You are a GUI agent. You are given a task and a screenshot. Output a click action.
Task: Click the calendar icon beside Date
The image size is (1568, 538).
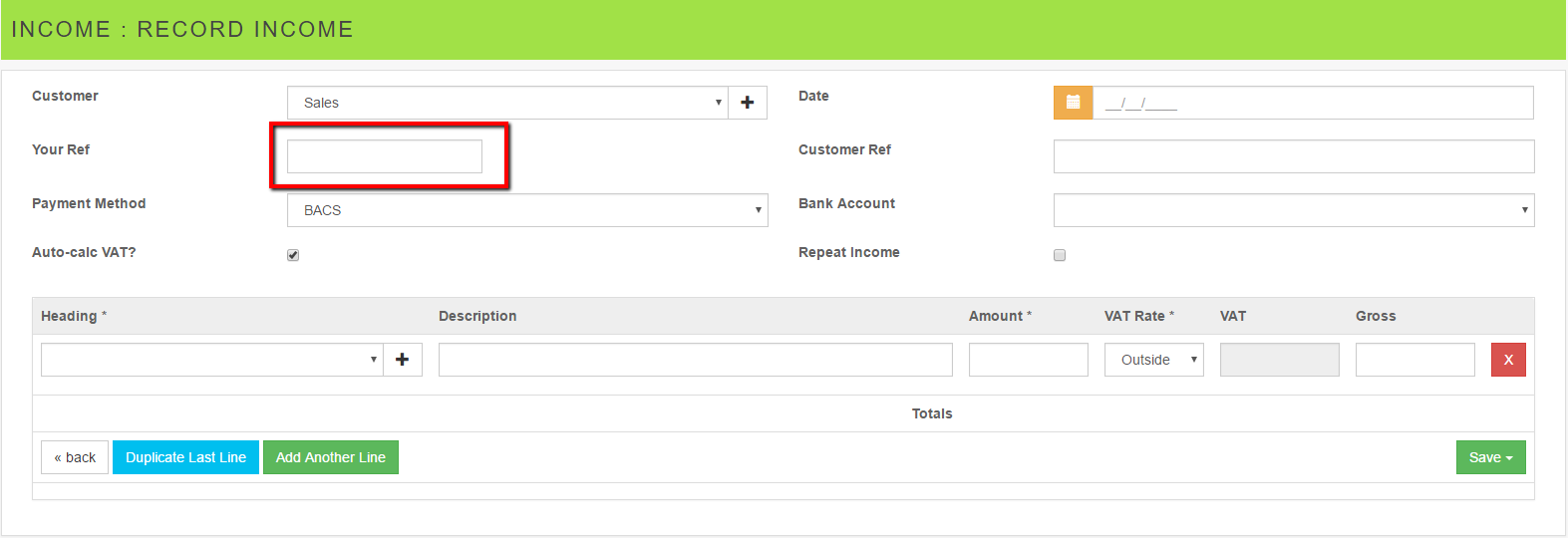pyautogui.click(x=1073, y=103)
